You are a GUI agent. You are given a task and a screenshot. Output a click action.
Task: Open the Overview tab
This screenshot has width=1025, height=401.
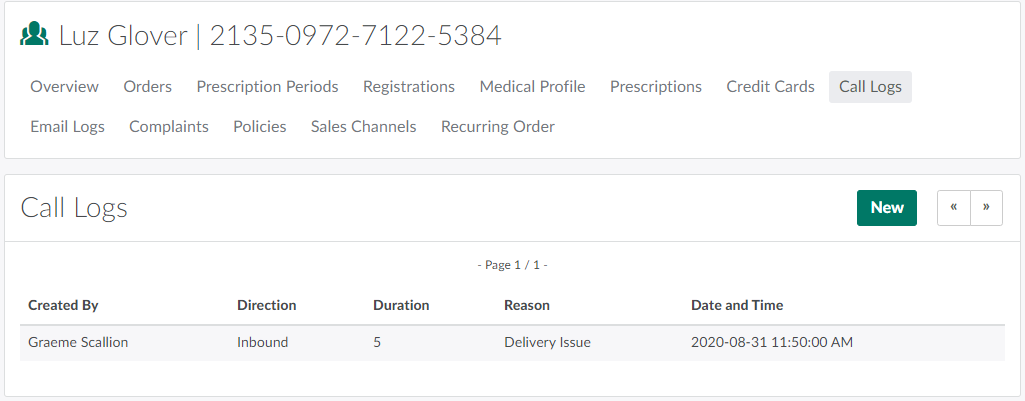tap(64, 87)
